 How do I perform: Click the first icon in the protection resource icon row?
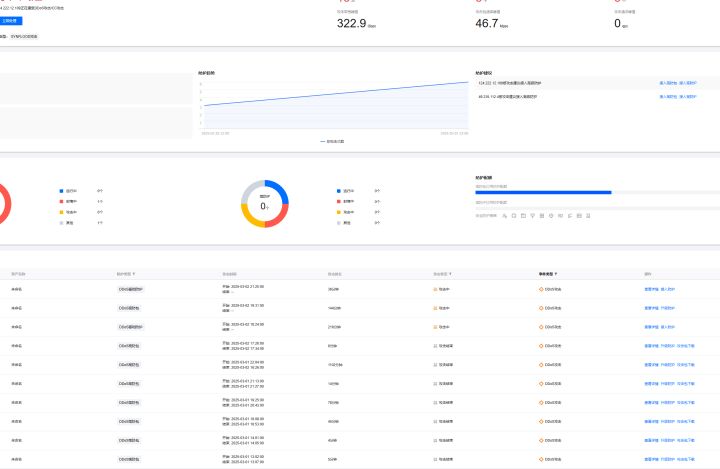click(x=504, y=215)
